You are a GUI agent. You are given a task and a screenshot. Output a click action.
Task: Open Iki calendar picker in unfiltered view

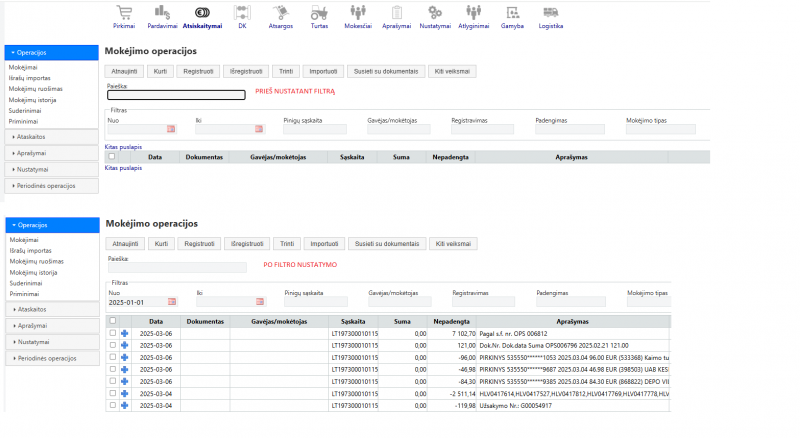tap(259, 129)
